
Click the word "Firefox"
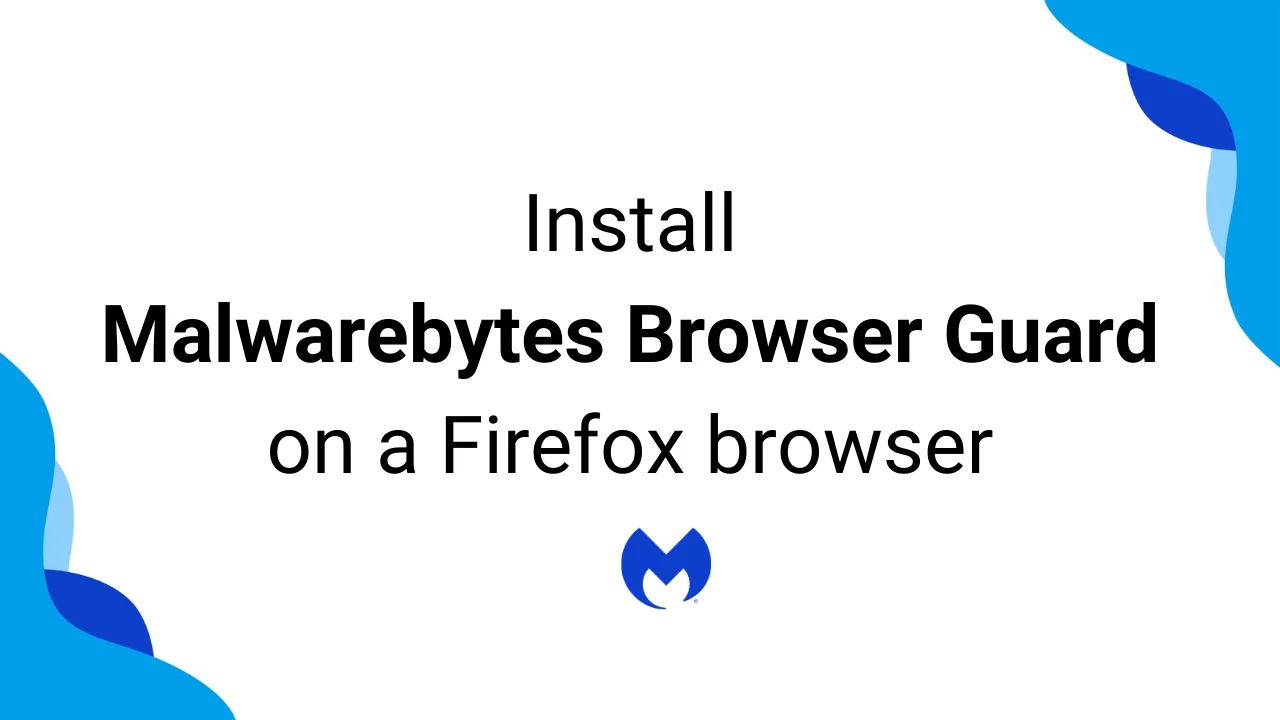tap(563, 445)
